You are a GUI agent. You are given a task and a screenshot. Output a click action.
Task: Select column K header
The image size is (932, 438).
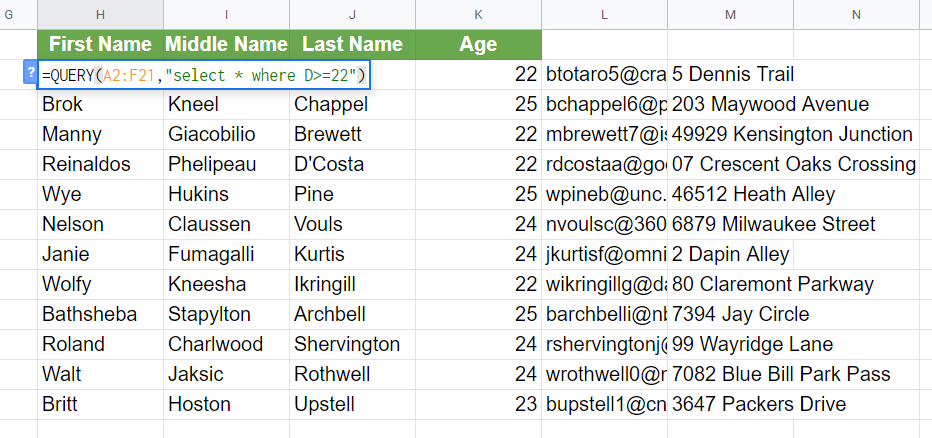[x=479, y=14]
